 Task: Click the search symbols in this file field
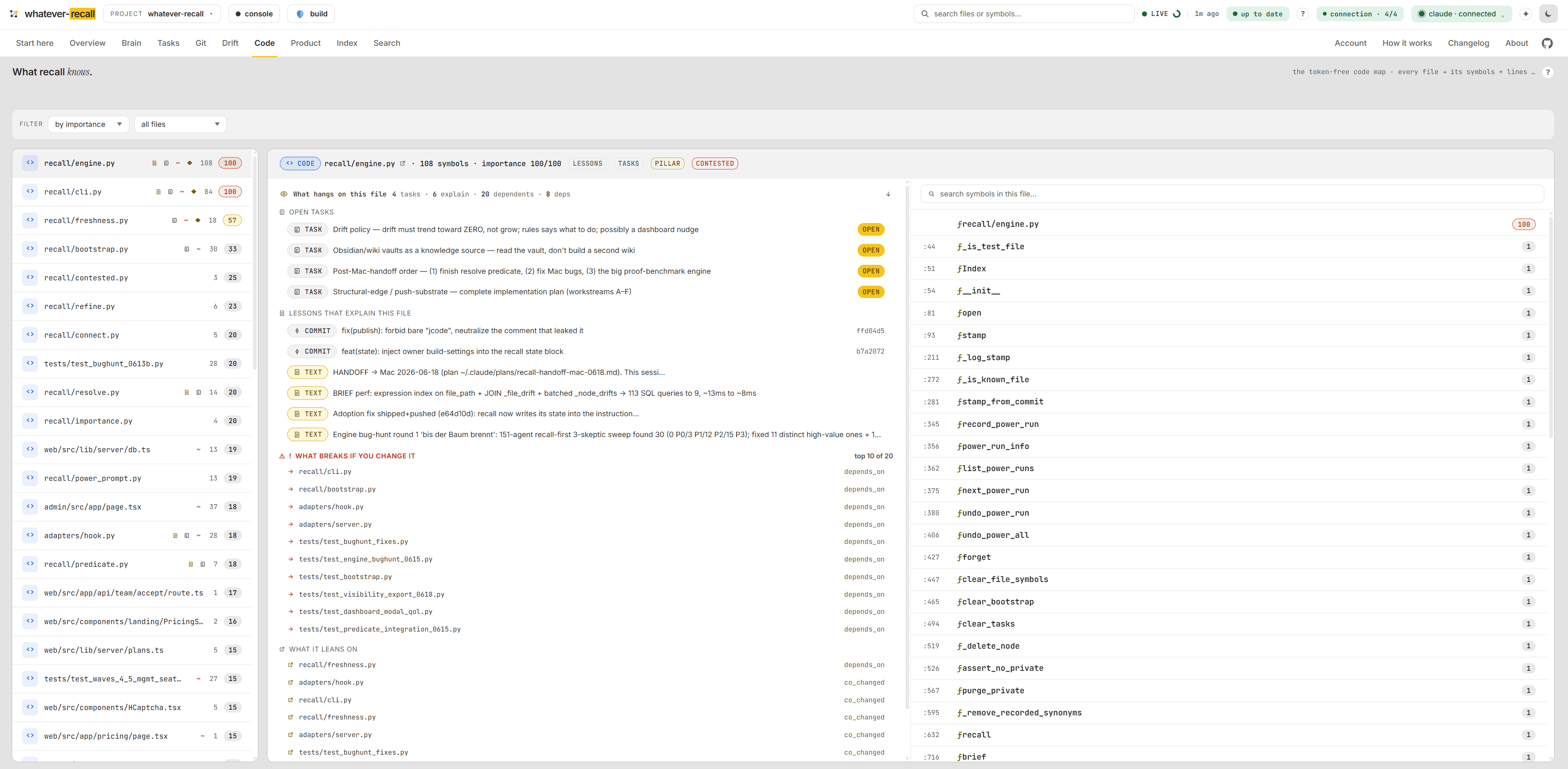coord(1232,194)
